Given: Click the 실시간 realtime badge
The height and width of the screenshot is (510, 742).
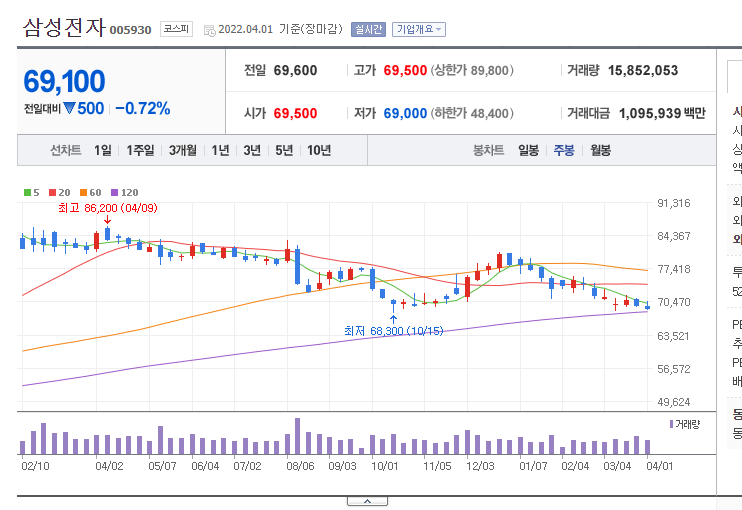Looking at the screenshot, I should pyautogui.click(x=368, y=29).
